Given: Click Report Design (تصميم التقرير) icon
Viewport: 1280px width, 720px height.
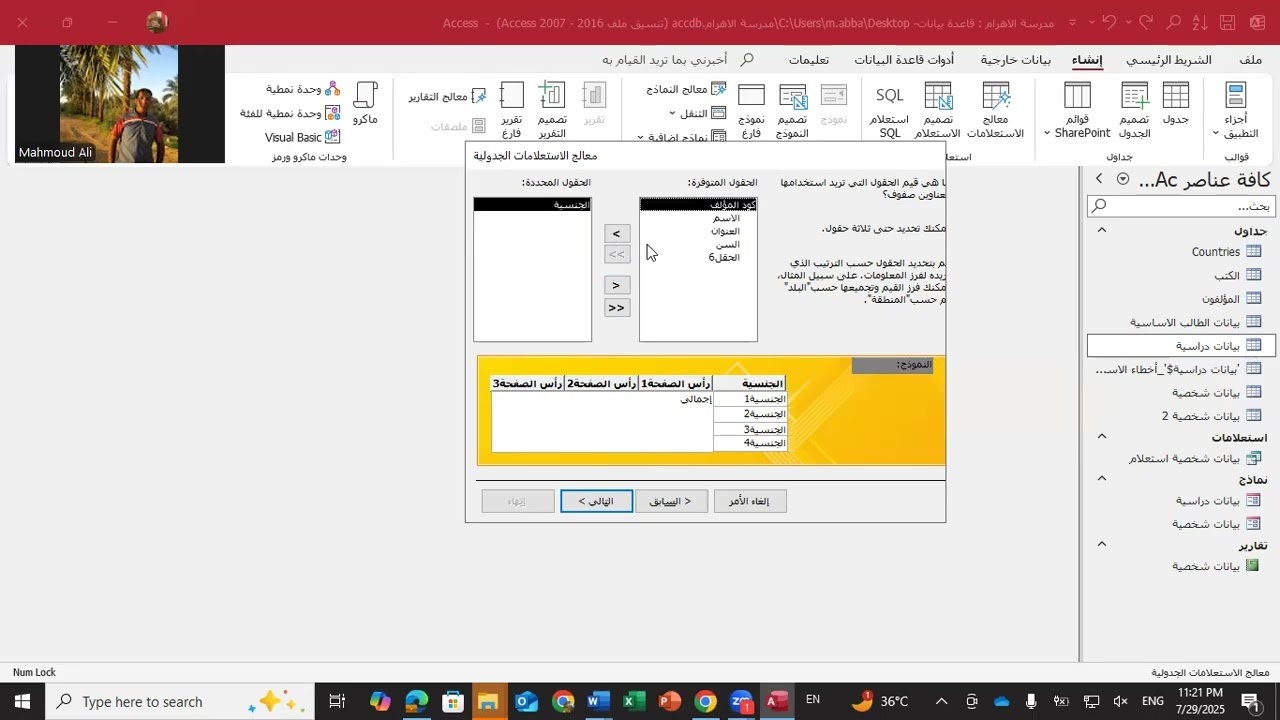Looking at the screenshot, I should pos(552,110).
